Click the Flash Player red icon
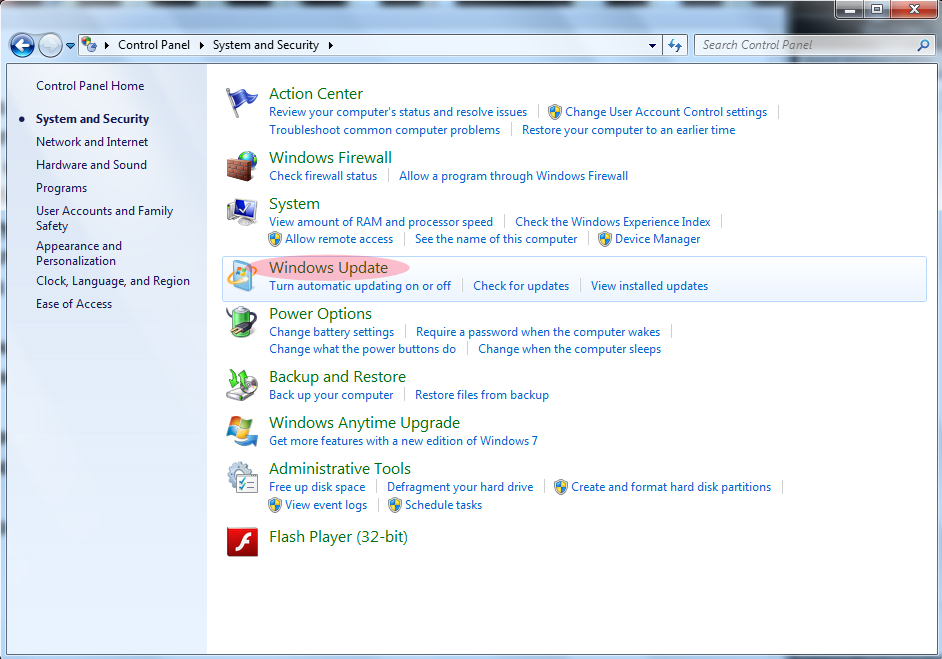 (x=242, y=542)
